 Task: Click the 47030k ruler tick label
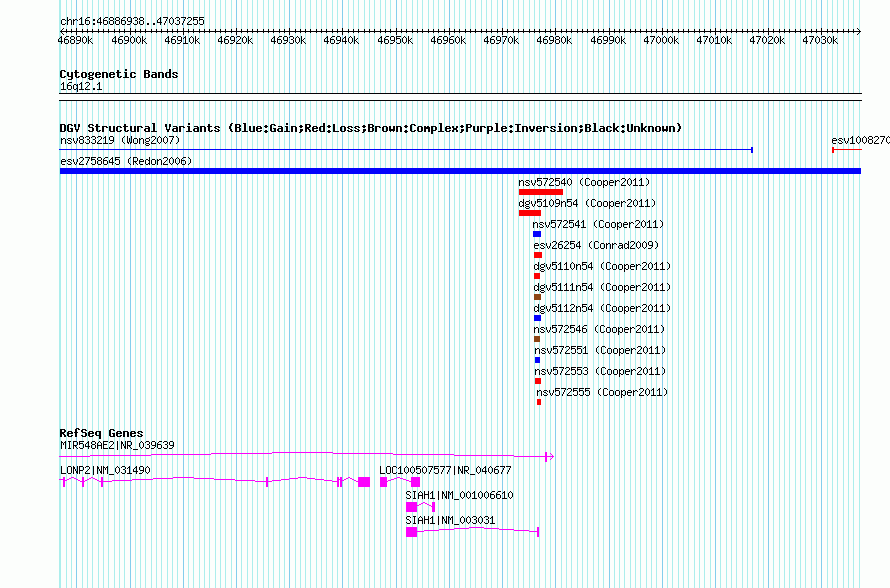[820, 40]
